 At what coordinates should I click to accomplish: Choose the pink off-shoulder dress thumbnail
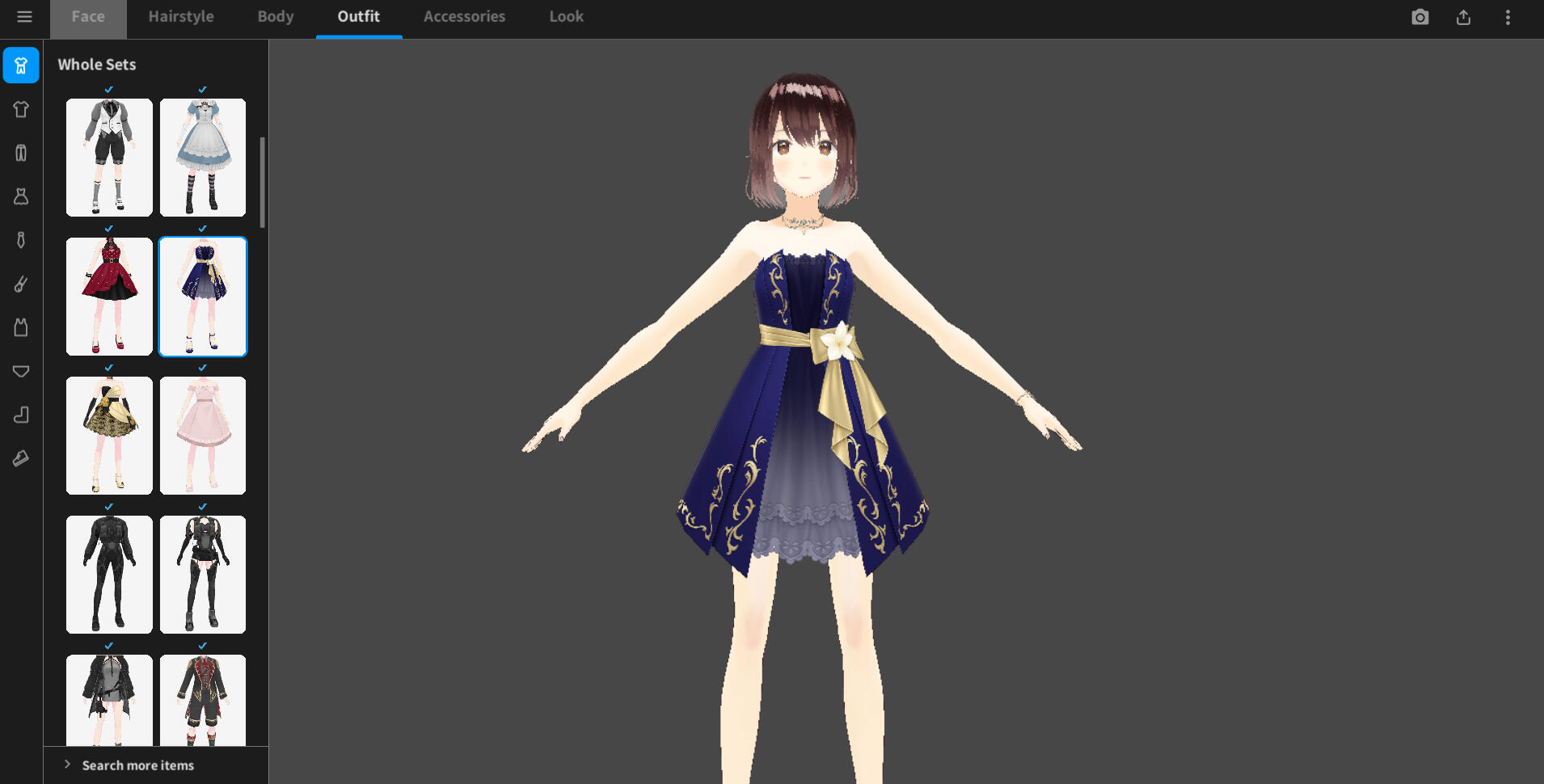pos(203,436)
